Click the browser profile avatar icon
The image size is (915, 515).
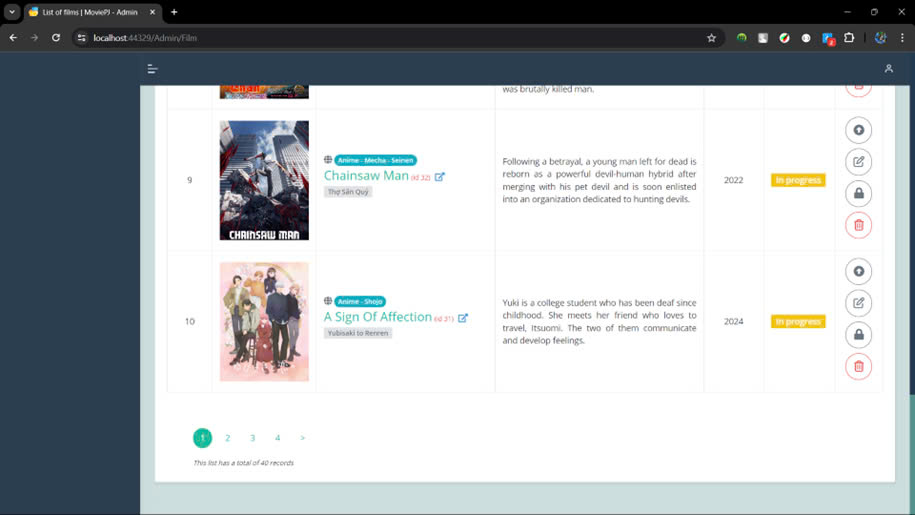880,38
